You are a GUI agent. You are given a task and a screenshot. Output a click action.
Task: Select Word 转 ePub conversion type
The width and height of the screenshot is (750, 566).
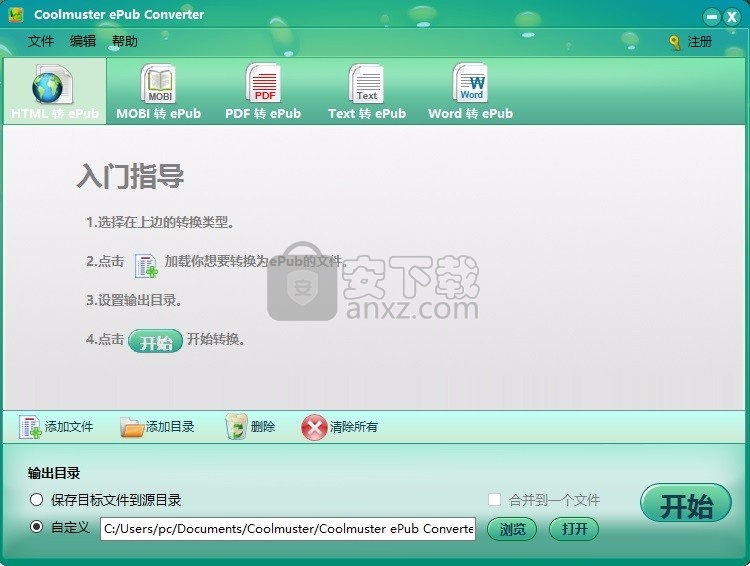(471, 92)
